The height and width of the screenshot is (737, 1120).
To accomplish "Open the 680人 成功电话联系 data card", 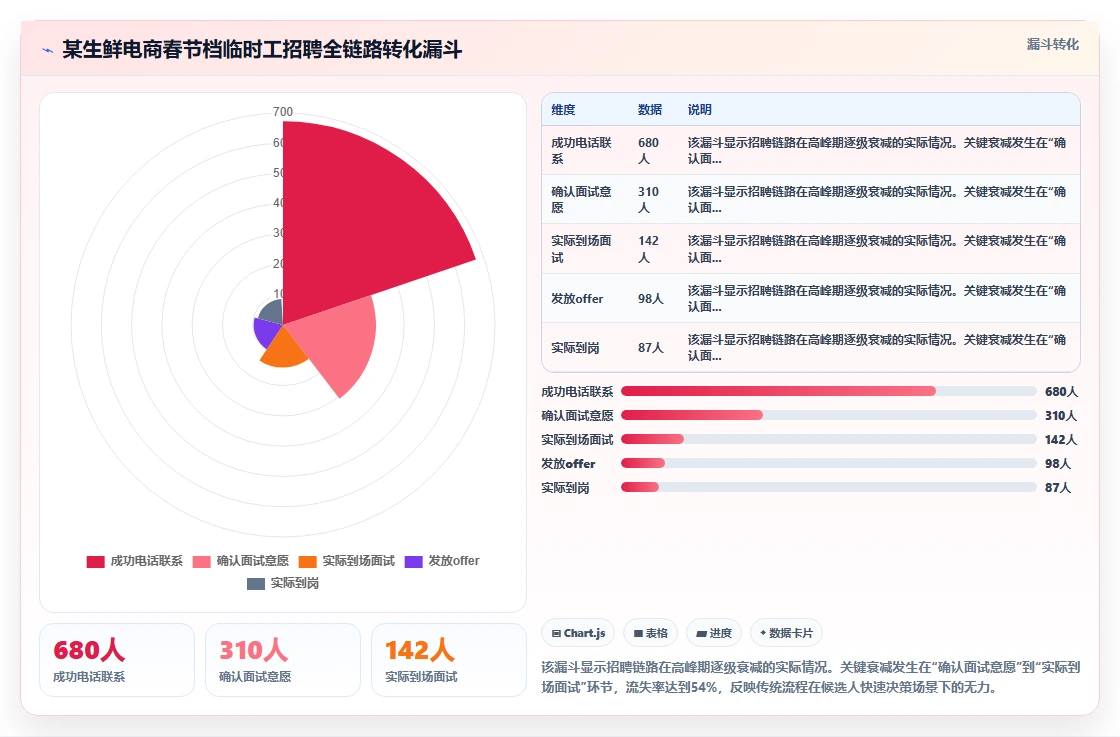I will pos(117,660).
